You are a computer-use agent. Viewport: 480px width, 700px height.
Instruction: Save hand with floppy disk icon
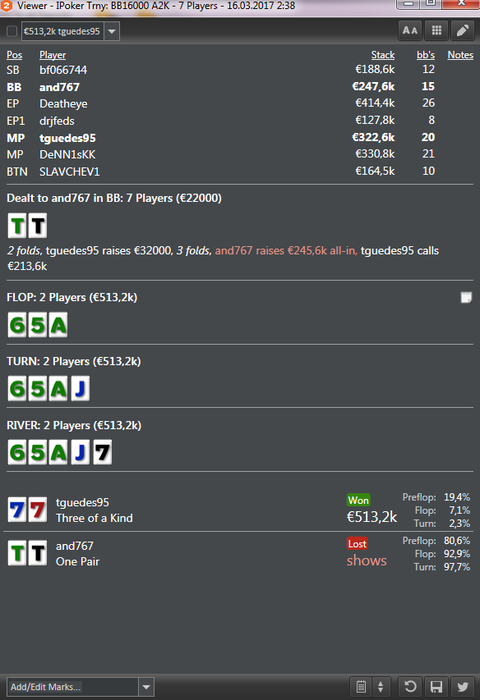coord(436,686)
